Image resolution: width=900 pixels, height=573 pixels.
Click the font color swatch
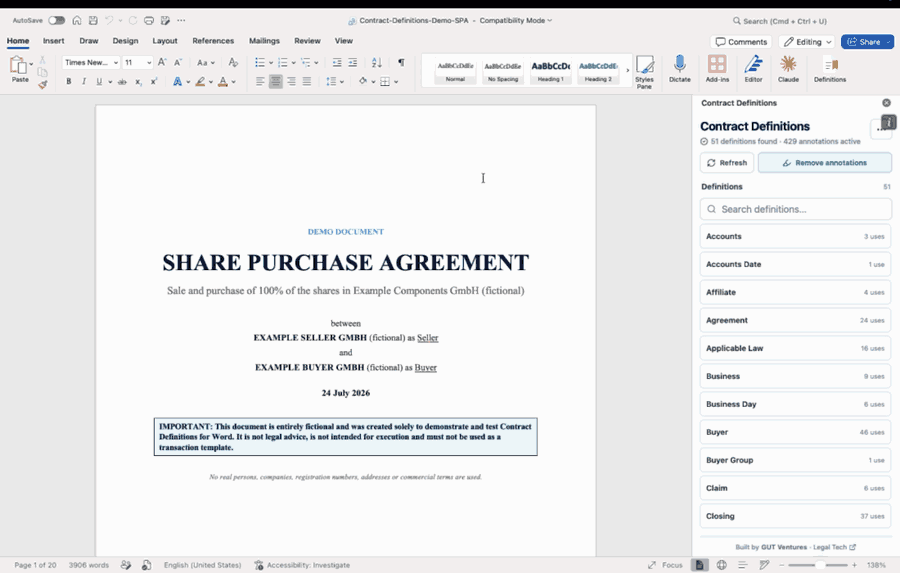tap(223, 82)
